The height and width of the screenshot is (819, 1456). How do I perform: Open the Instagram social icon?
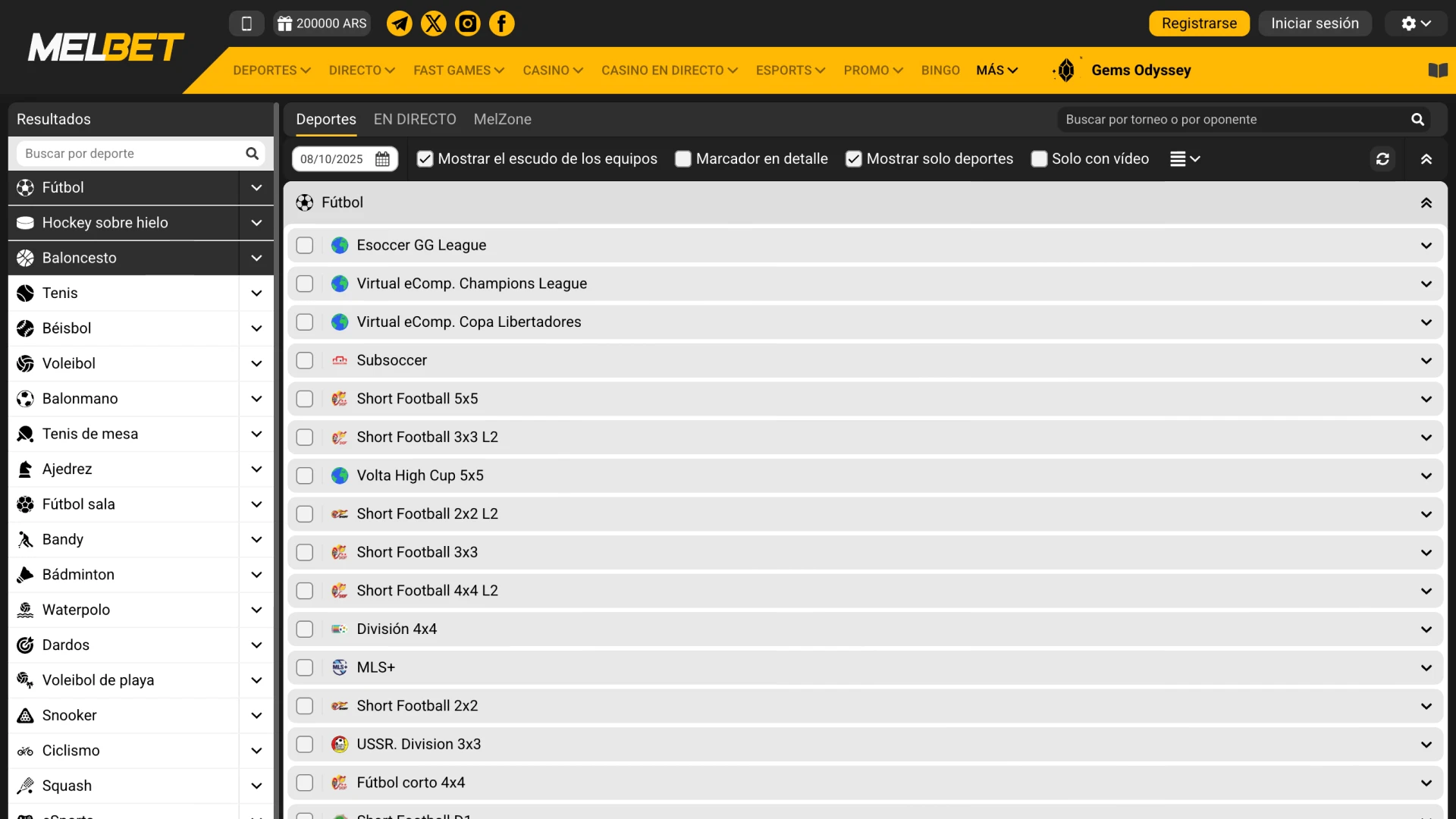tap(467, 24)
